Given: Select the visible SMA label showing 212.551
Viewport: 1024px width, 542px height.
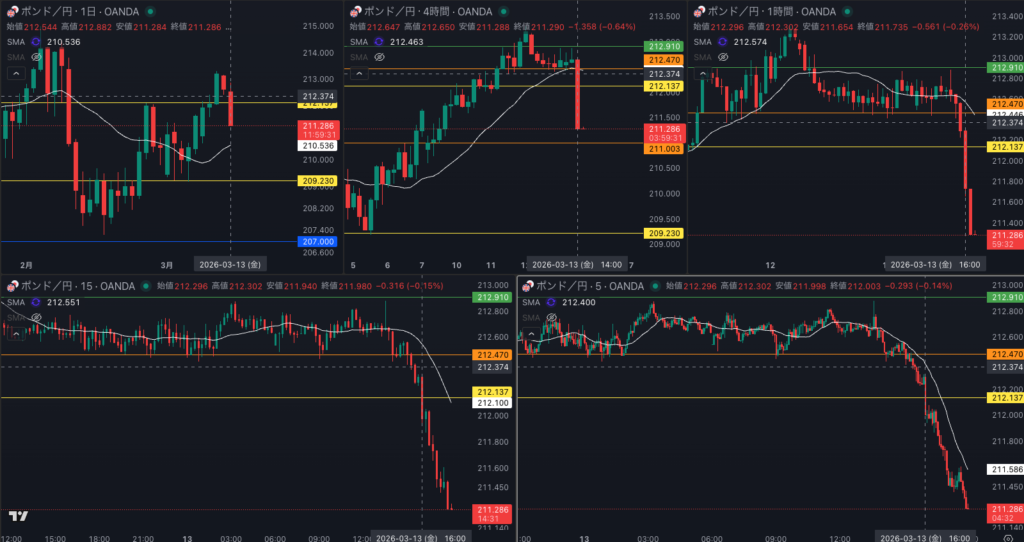Looking at the screenshot, I should point(15,302).
